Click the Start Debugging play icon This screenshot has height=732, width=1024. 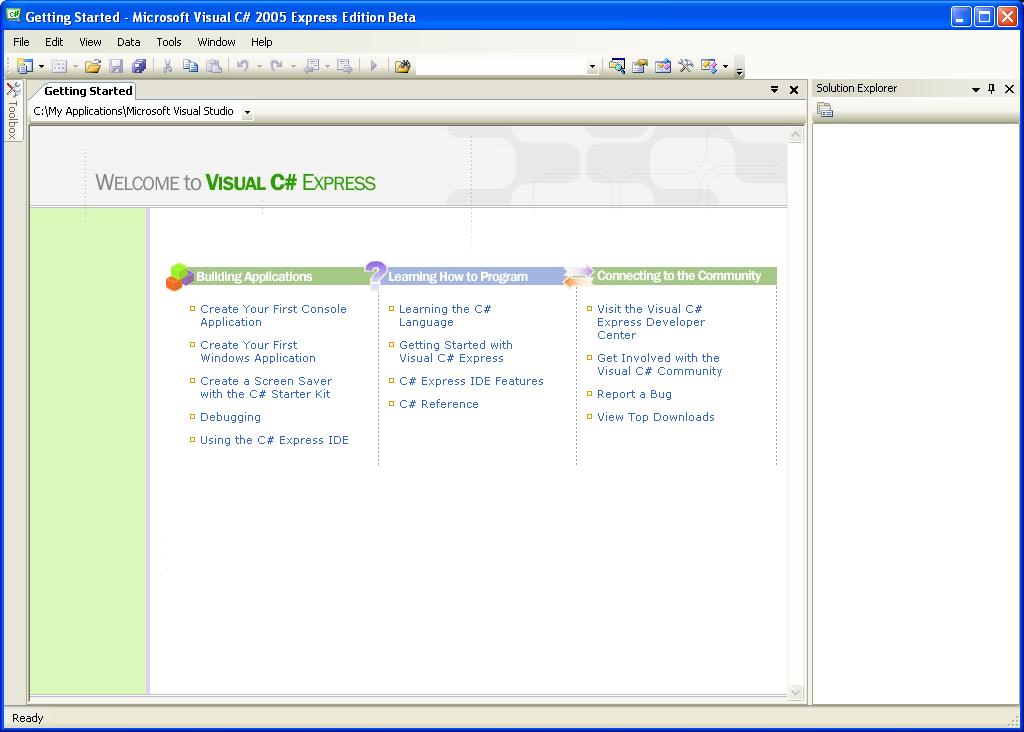point(374,66)
